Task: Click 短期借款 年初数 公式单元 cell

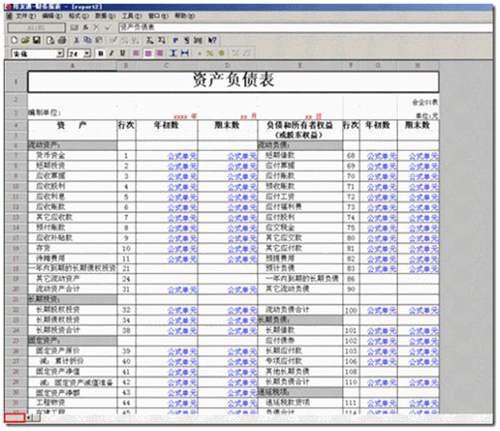Action: pyautogui.click(x=379, y=156)
